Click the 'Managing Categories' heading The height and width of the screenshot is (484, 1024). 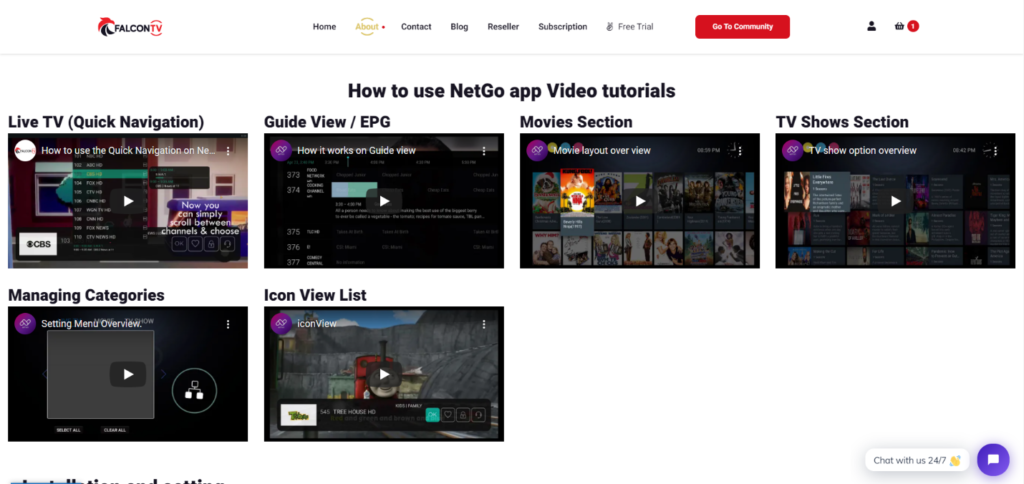click(86, 295)
